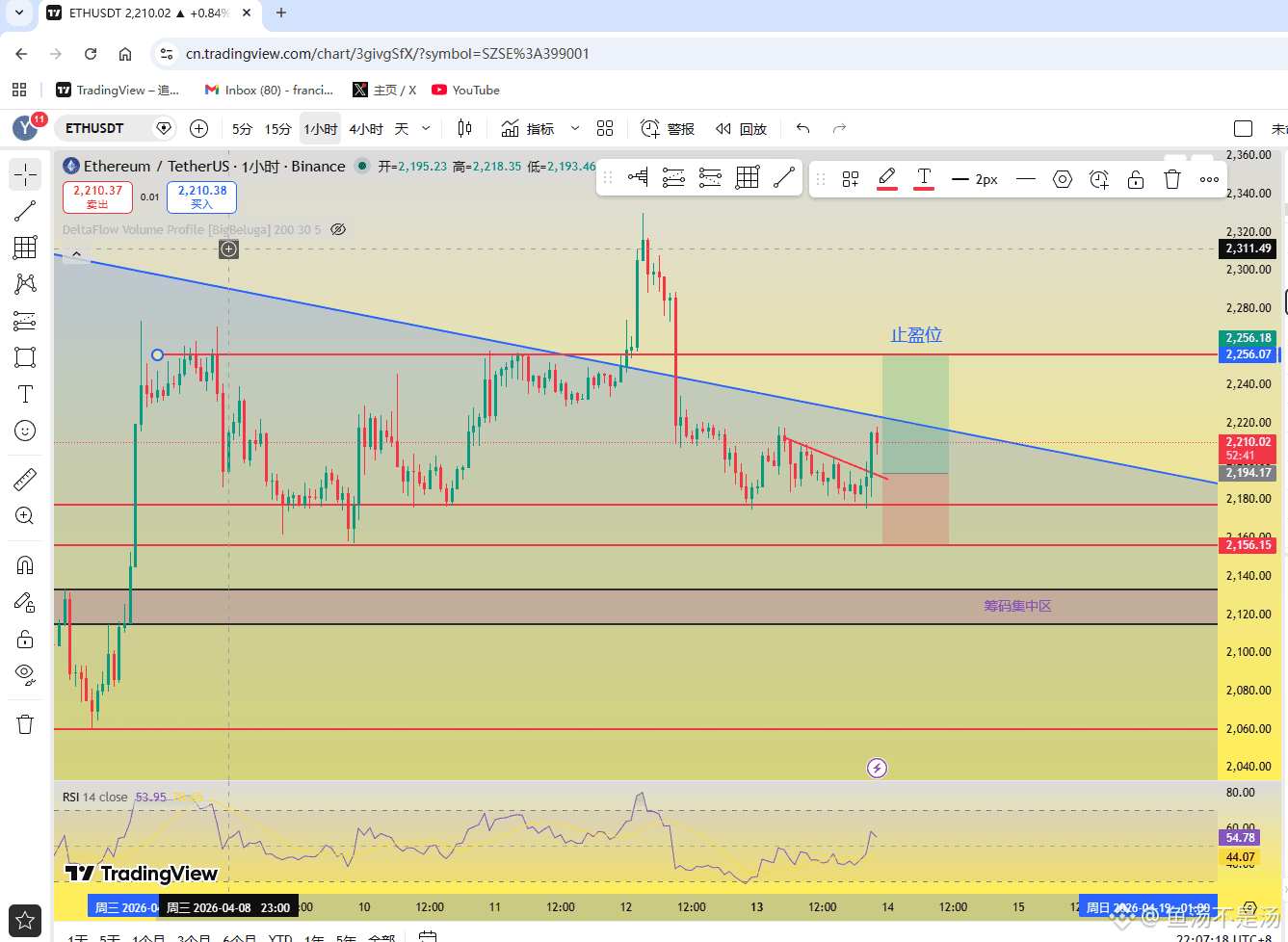
Task: Remove the selected drawing via trash icon
Action: point(1172,179)
